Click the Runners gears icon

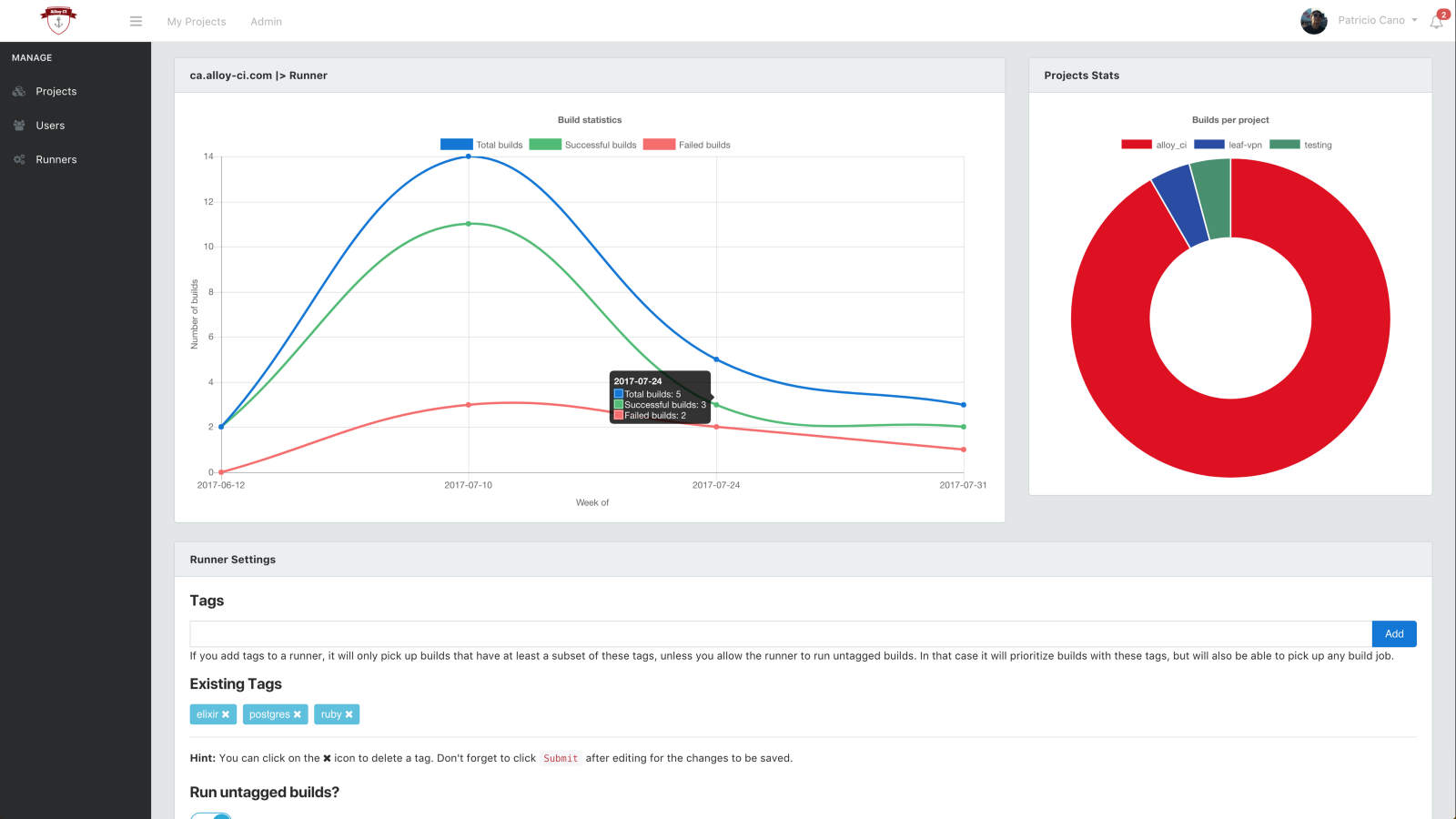point(19,159)
